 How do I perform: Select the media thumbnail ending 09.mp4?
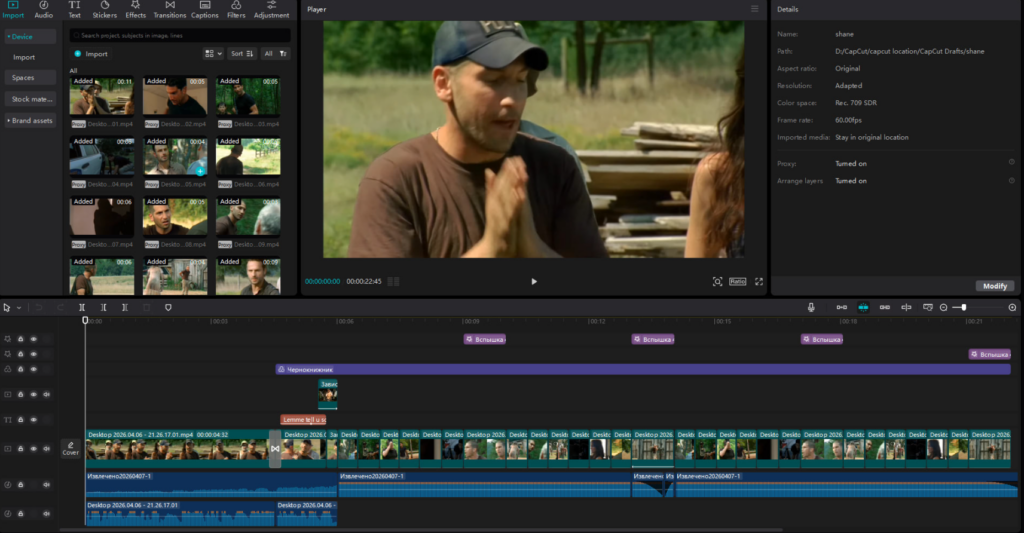[x=248, y=217]
